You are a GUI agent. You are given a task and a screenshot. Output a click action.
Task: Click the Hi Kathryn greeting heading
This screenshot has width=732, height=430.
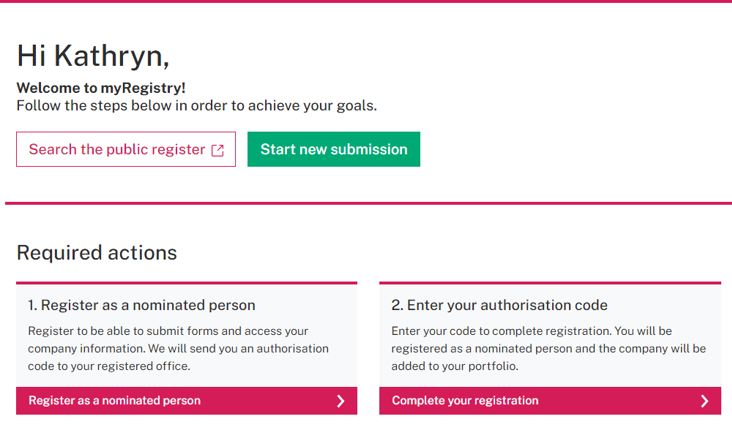[93, 56]
